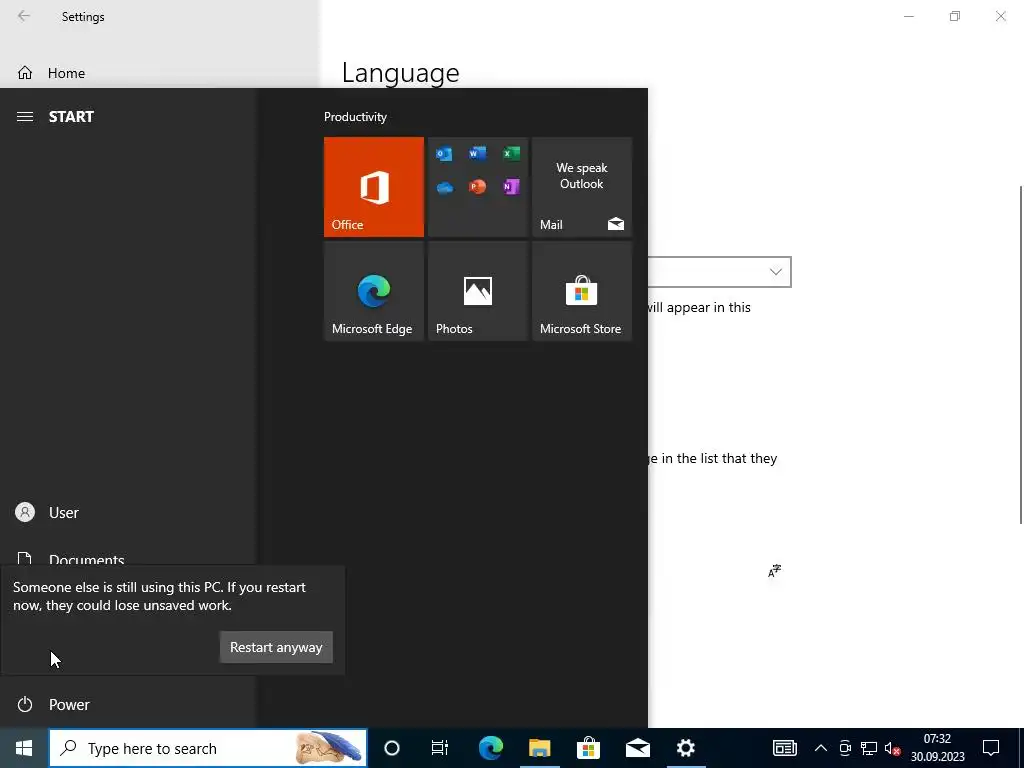
Task: Open the network tray icon
Action: click(x=869, y=748)
